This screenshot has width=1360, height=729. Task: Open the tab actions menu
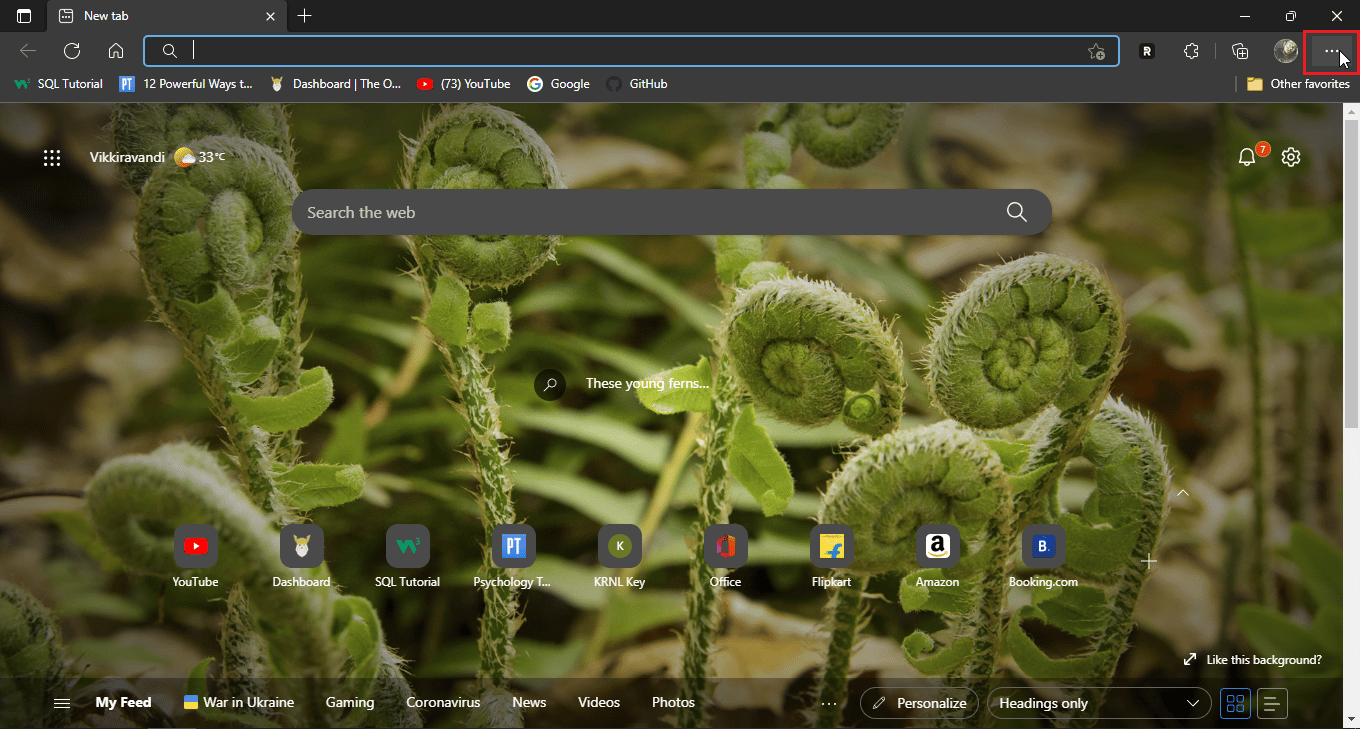pos(24,16)
